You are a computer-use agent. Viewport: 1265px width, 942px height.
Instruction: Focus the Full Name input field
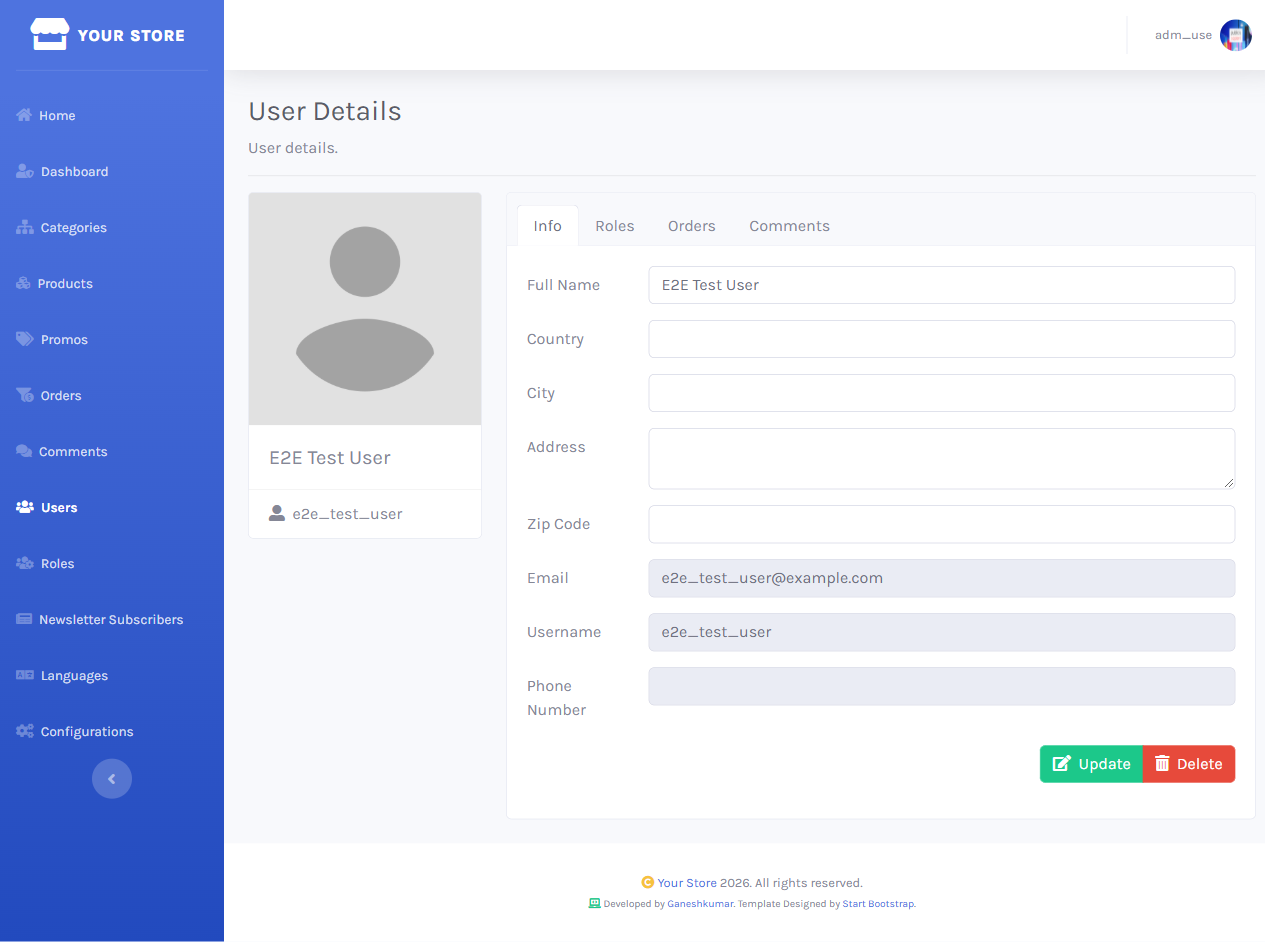941,285
